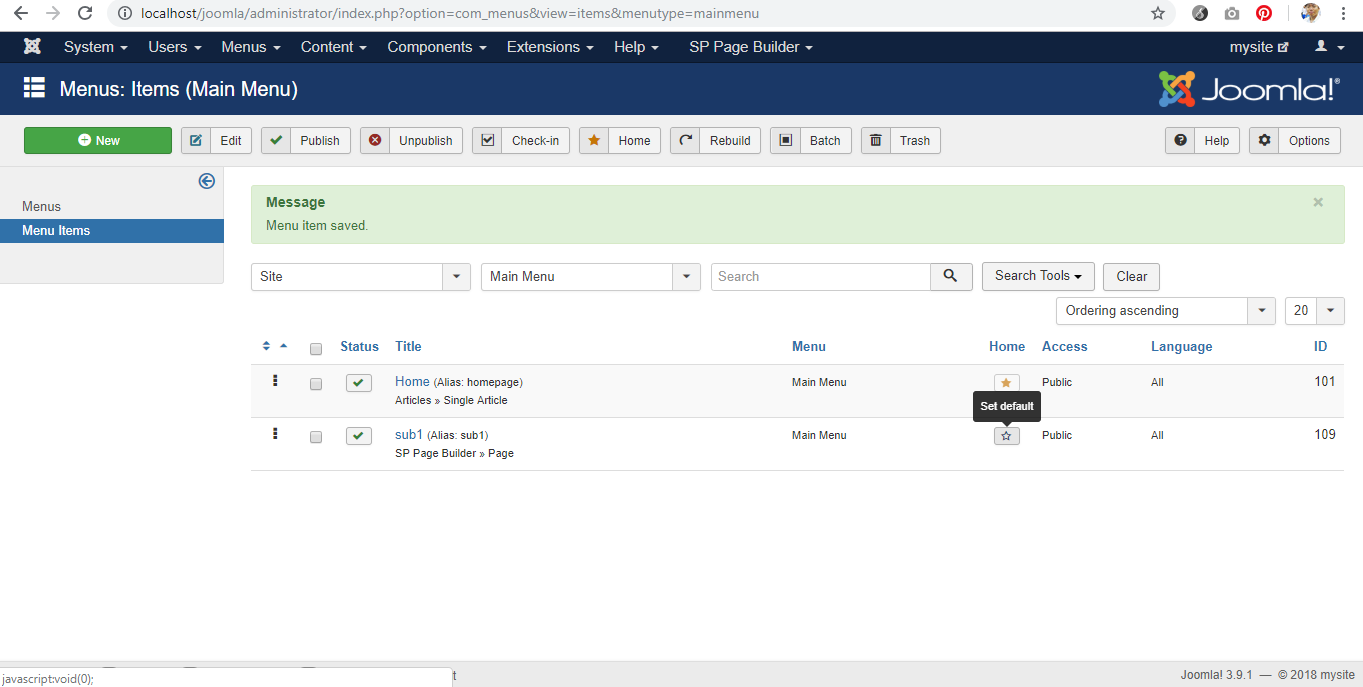Check the checkbox for sub1 menu item
The height and width of the screenshot is (687, 1363).
[316, 437]
